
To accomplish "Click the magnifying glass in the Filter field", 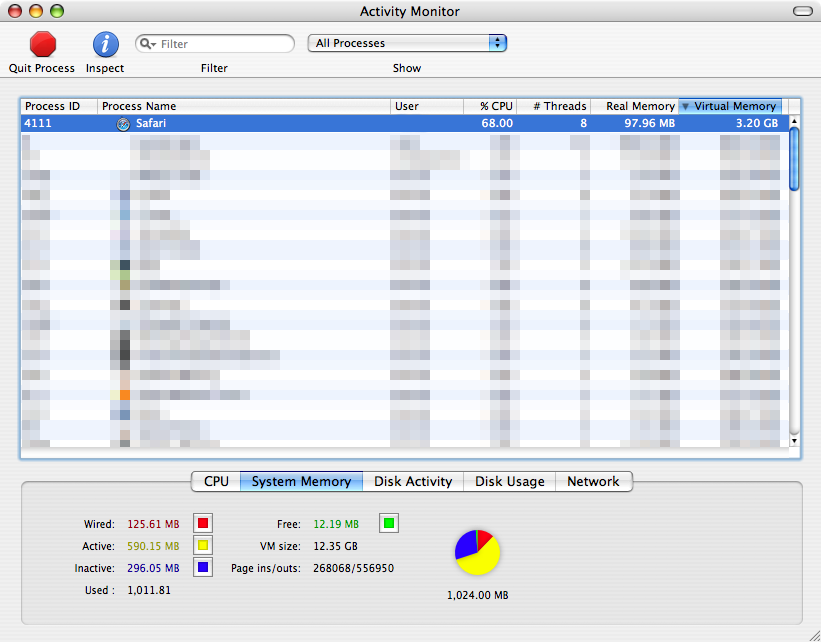I will [147, 44].
